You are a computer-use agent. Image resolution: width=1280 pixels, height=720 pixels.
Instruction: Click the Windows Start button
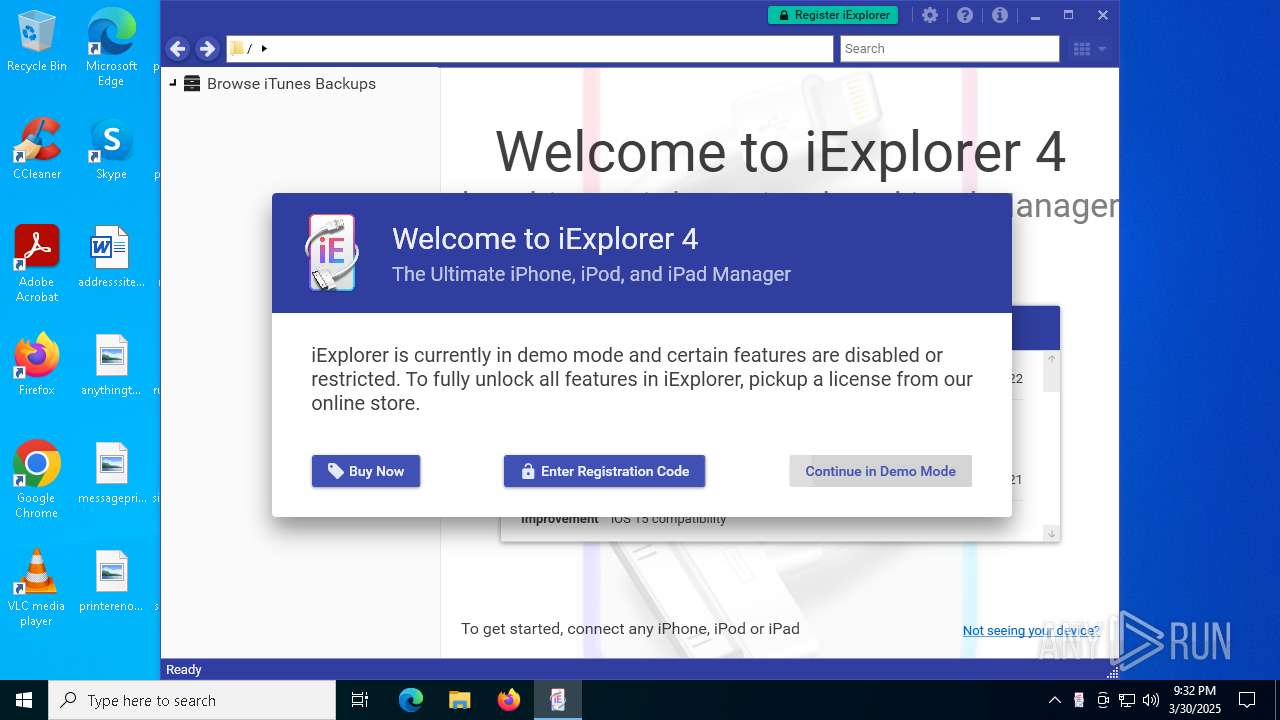tap(24, 700)
